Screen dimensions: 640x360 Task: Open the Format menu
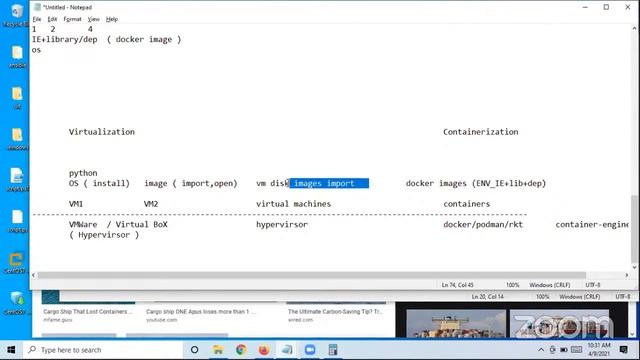point(72,19)
